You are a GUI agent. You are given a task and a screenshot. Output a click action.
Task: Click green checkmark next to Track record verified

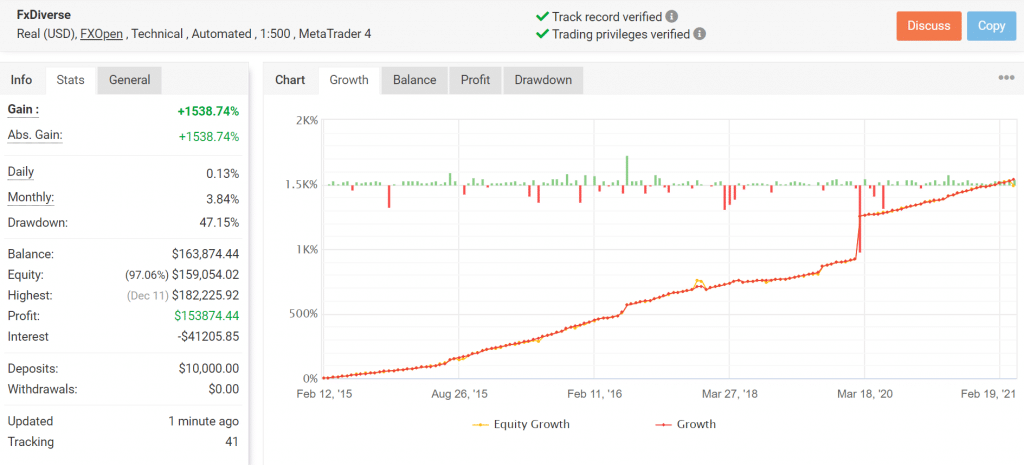coord(542,16)
